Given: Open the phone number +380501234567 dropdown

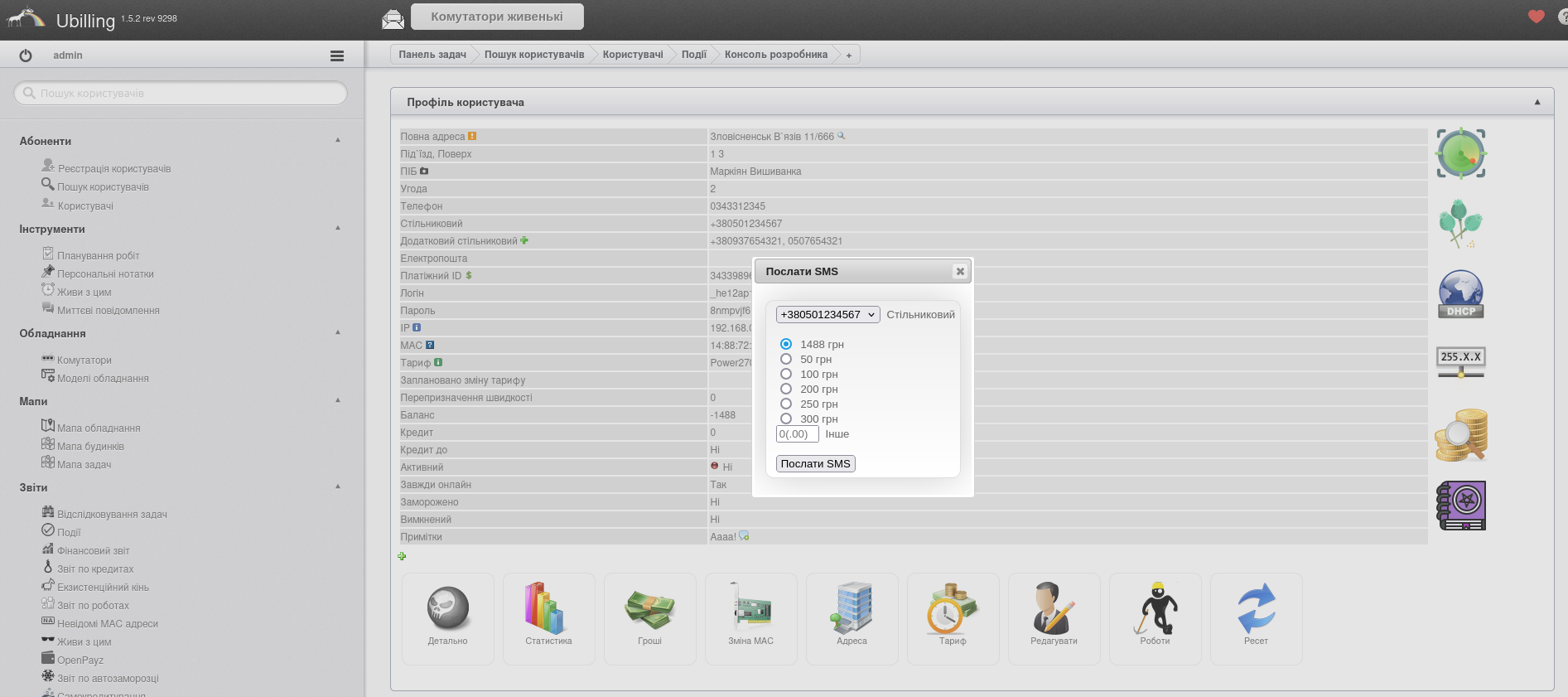Looking at the screenshot, I should tap(827, 315).
